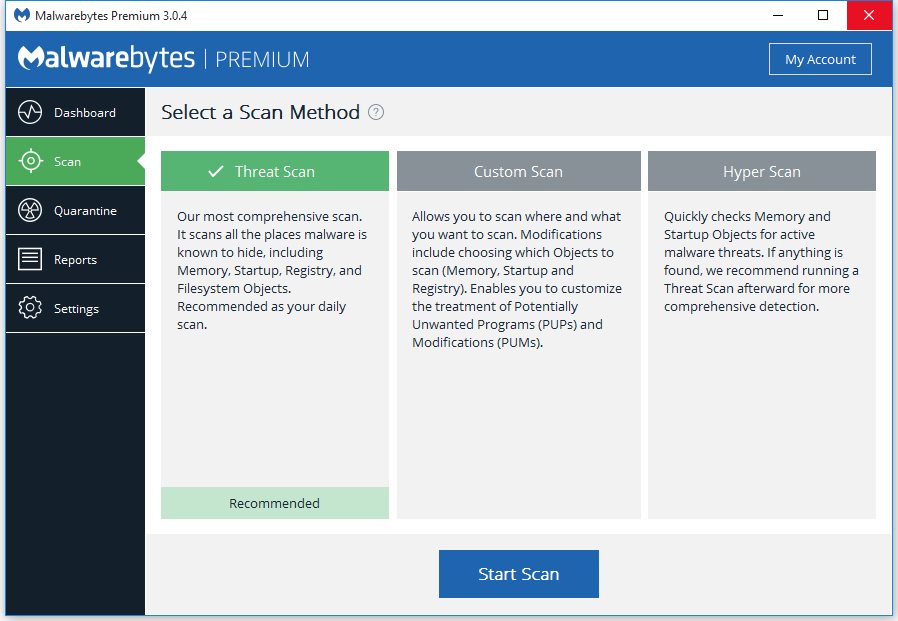
Task: Open My Account
Action: coord(820,59)
